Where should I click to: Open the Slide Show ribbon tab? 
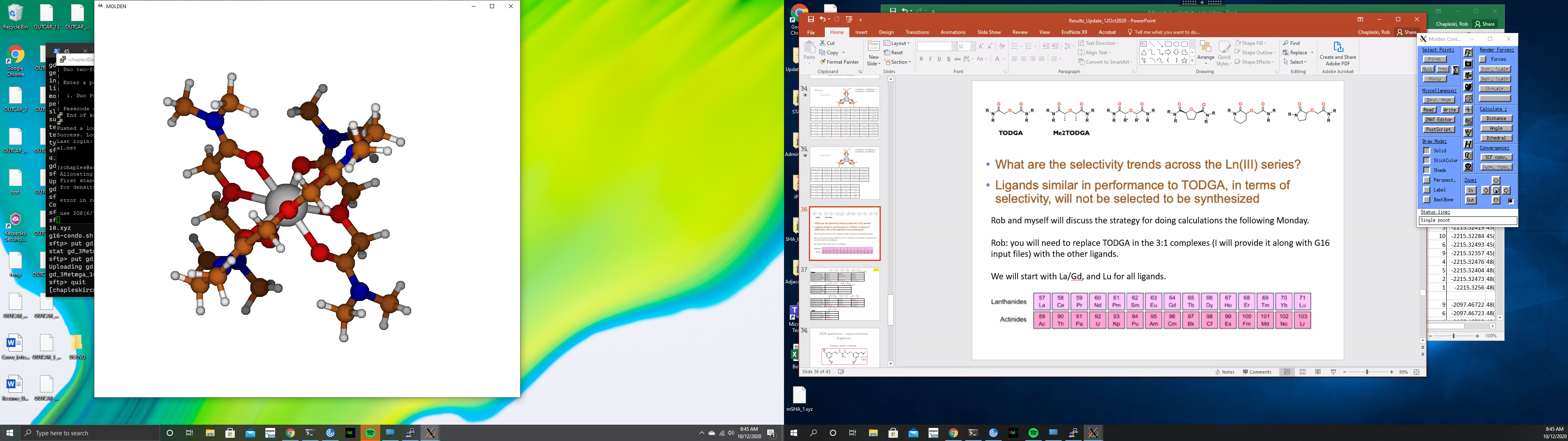(x=989, y=32)
